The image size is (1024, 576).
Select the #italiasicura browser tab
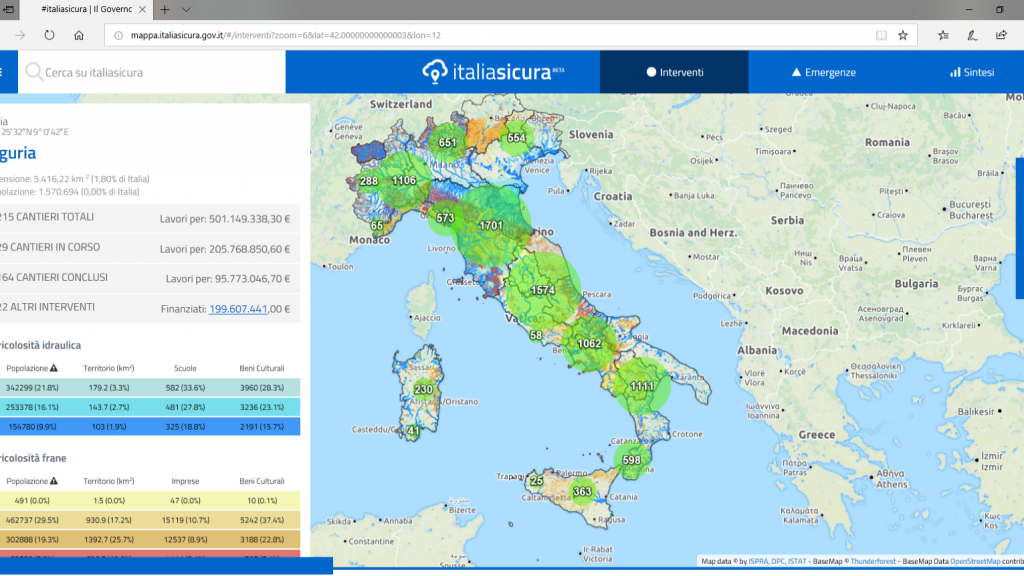tap(86, 10)
